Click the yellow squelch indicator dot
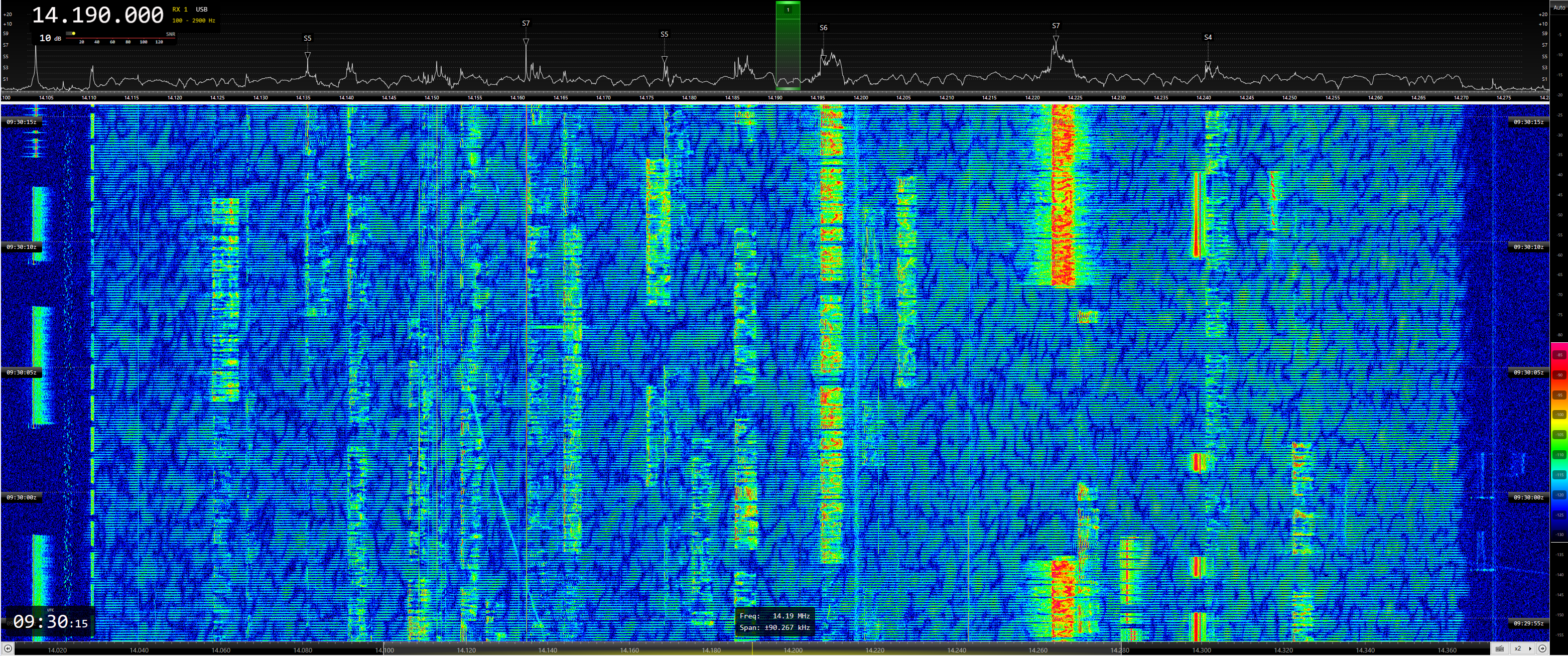The height and width of the screenshot is (656, 1568). pos(74,34)
